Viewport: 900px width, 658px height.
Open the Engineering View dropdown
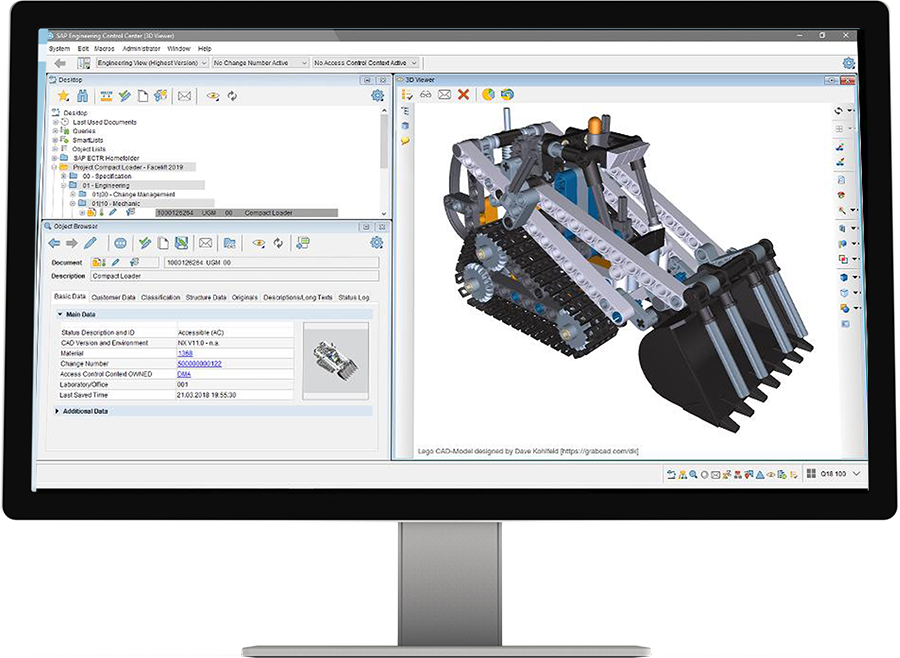coord(152,63)
